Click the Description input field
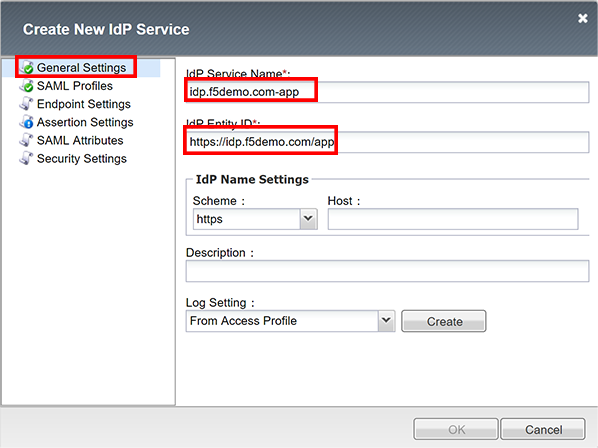This screenshot has height=448, width=598. 387,271
